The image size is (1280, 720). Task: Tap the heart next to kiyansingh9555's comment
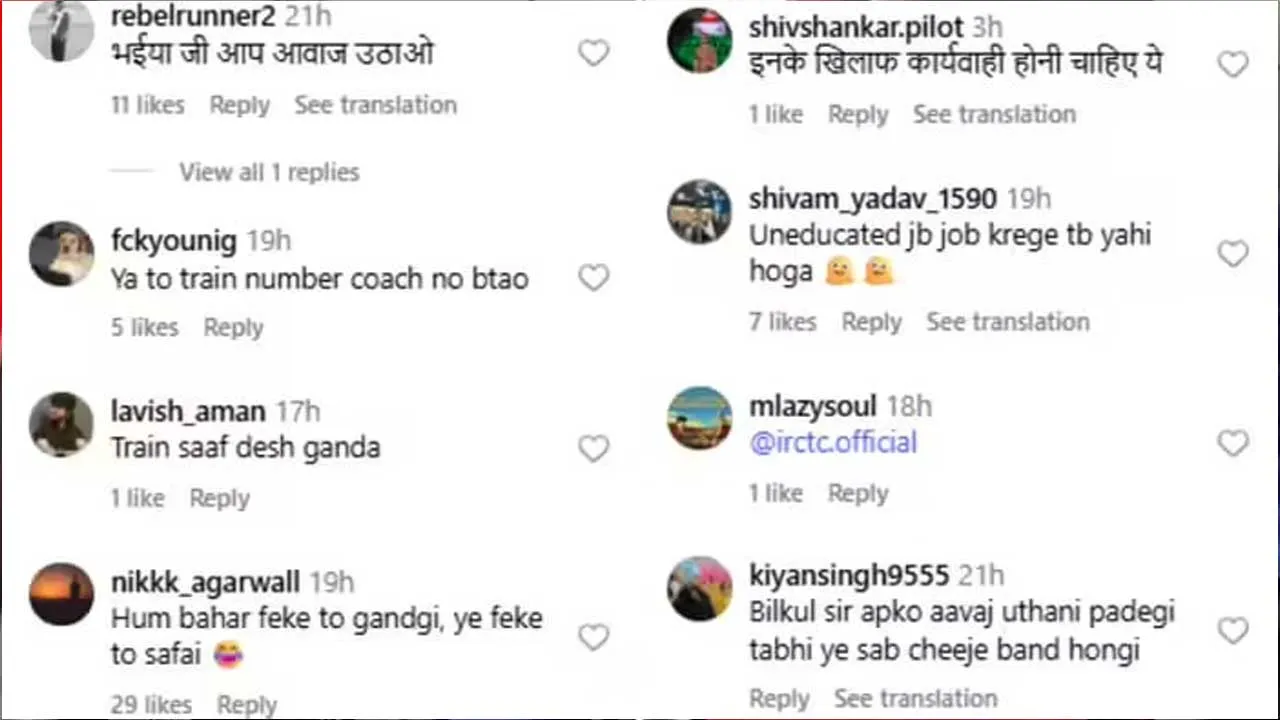click(x=1233, y=630)
